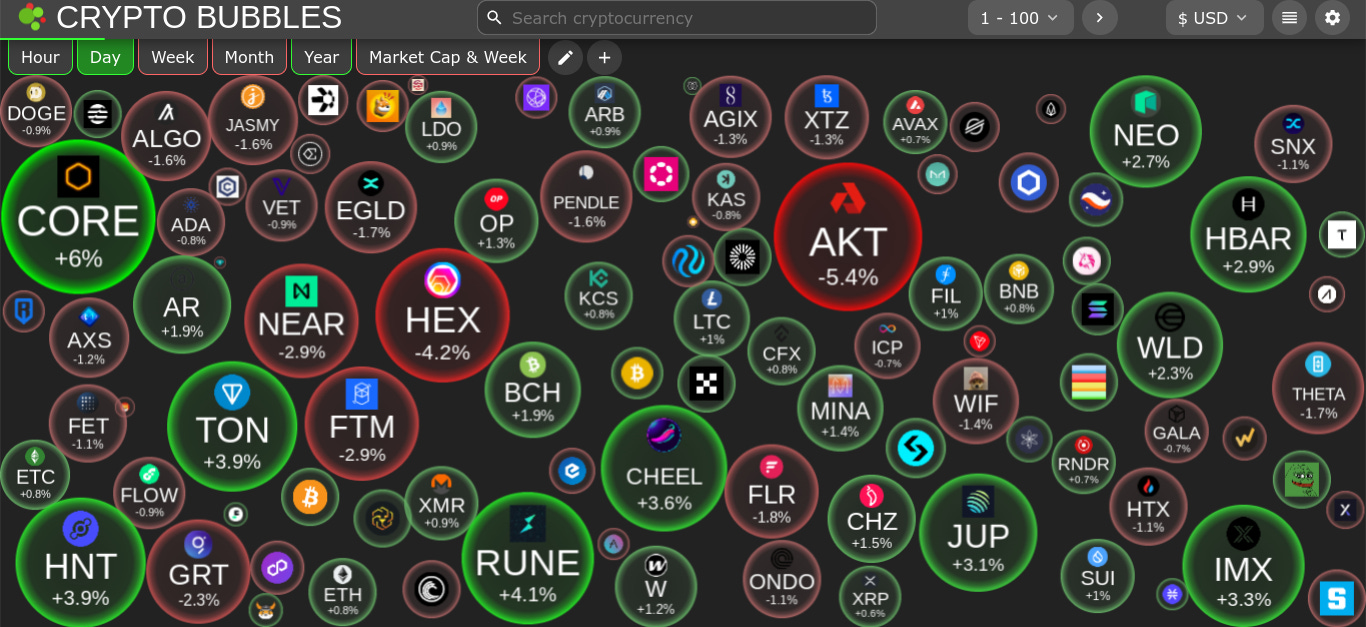Open the SUI +1% bubble
1366x627 pixels.
(1097, 575)
